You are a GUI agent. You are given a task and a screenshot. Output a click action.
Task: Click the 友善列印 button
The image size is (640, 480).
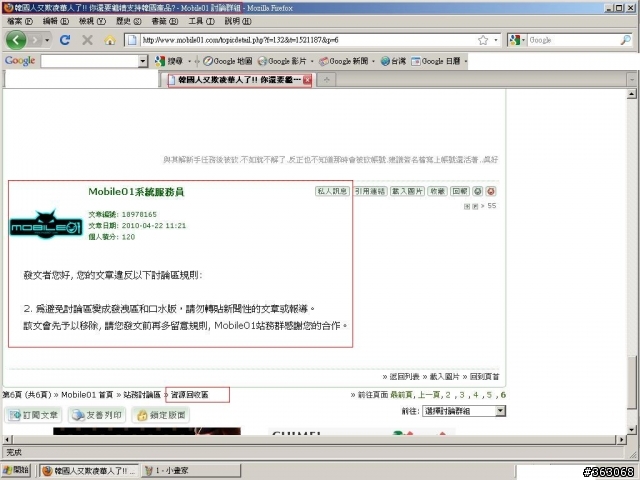pos(97,415)
